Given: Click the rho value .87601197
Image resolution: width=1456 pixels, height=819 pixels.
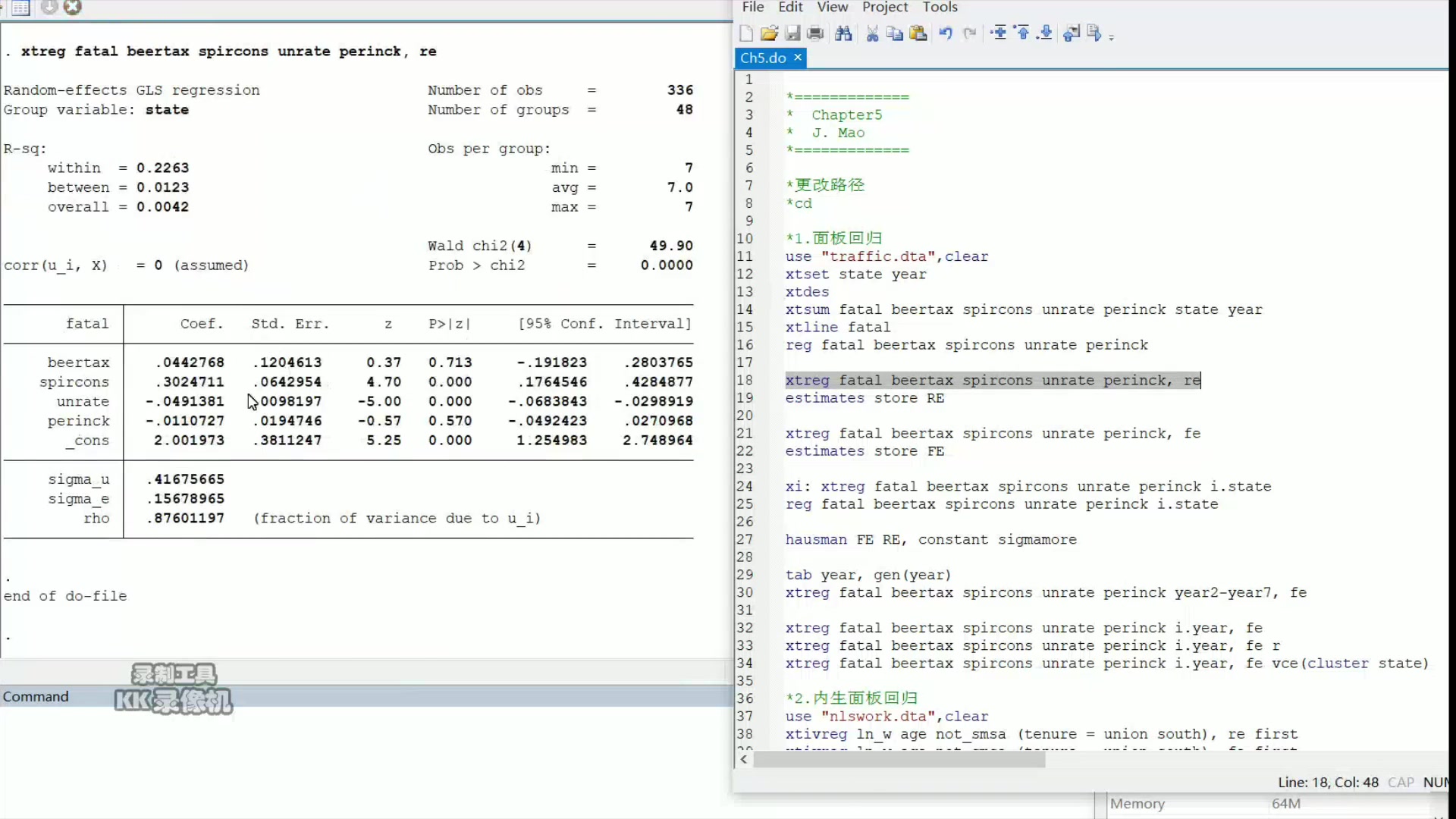Looking at the screenshot, I should 185,519.
